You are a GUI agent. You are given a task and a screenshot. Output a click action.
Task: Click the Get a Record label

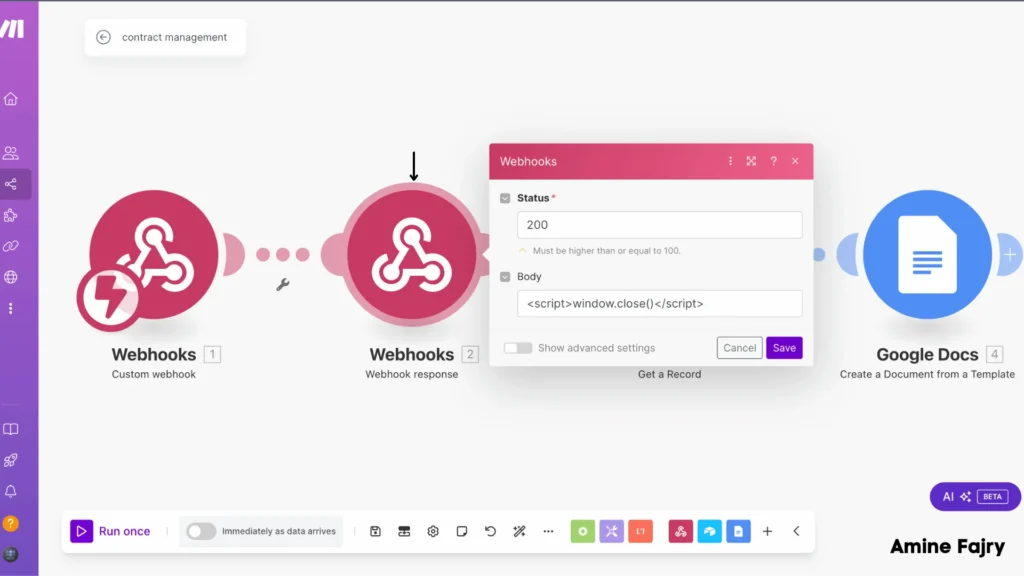tap(669, 374)
